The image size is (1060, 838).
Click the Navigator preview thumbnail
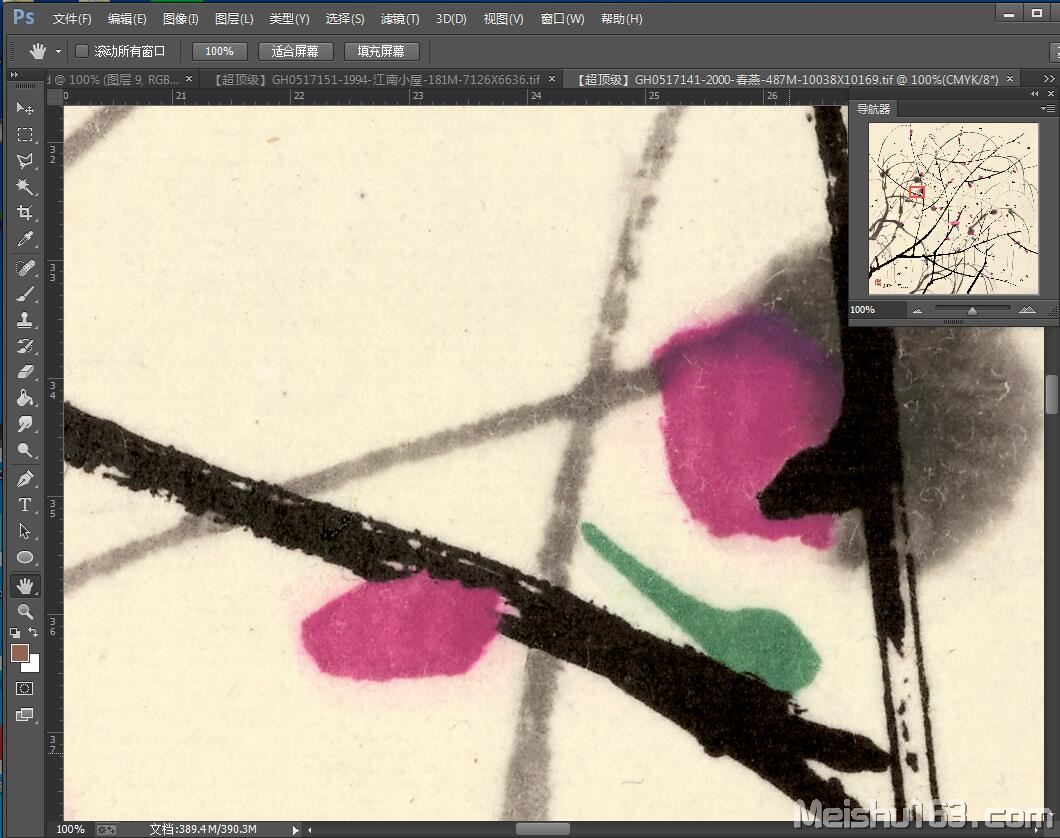[x=953, y=208]
